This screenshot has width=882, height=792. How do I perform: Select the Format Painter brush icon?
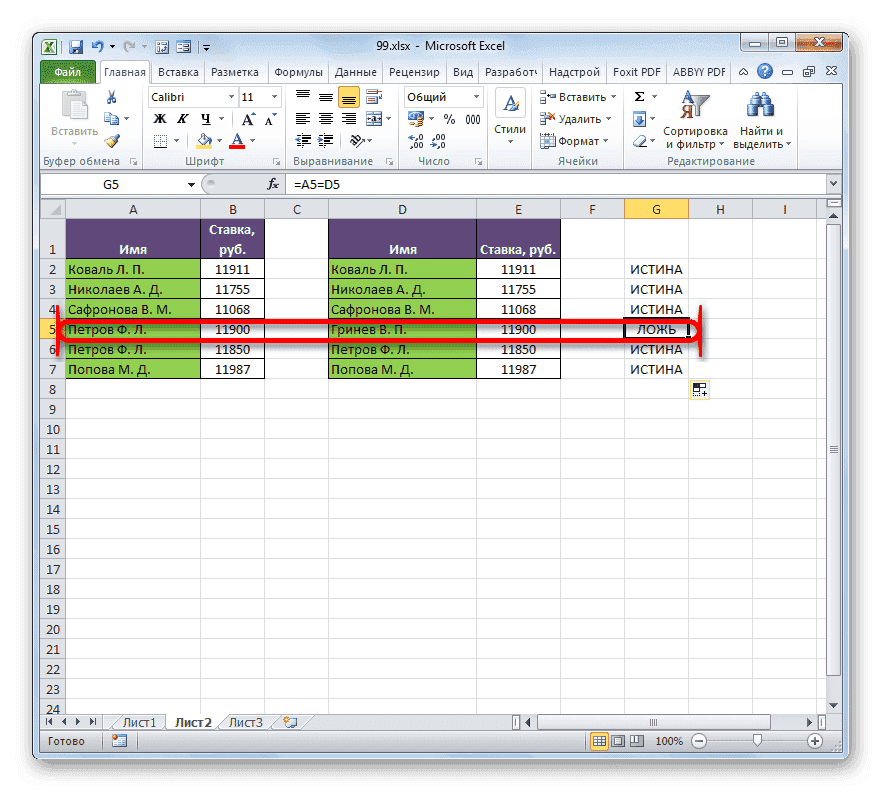tap(113, 141)
